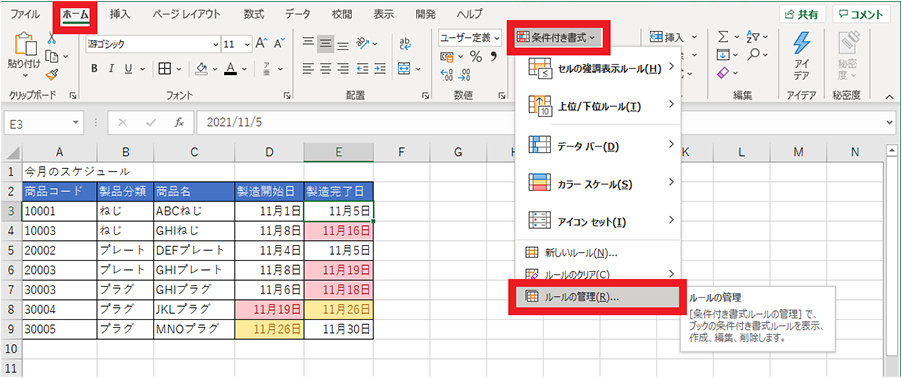Open the font size 11 dropdown
Image resolution: width=902 pixels, height=378 pixels.
[247, 44]
